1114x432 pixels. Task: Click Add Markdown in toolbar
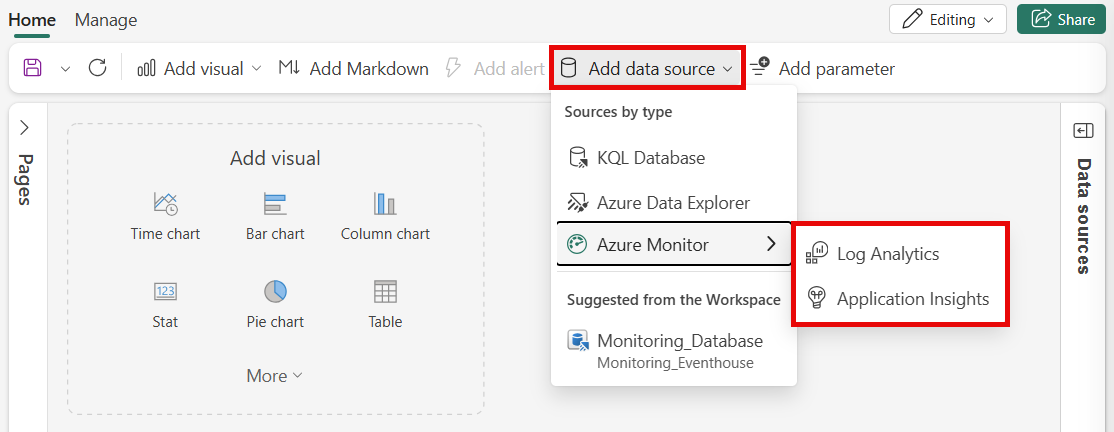click(353, 69)
